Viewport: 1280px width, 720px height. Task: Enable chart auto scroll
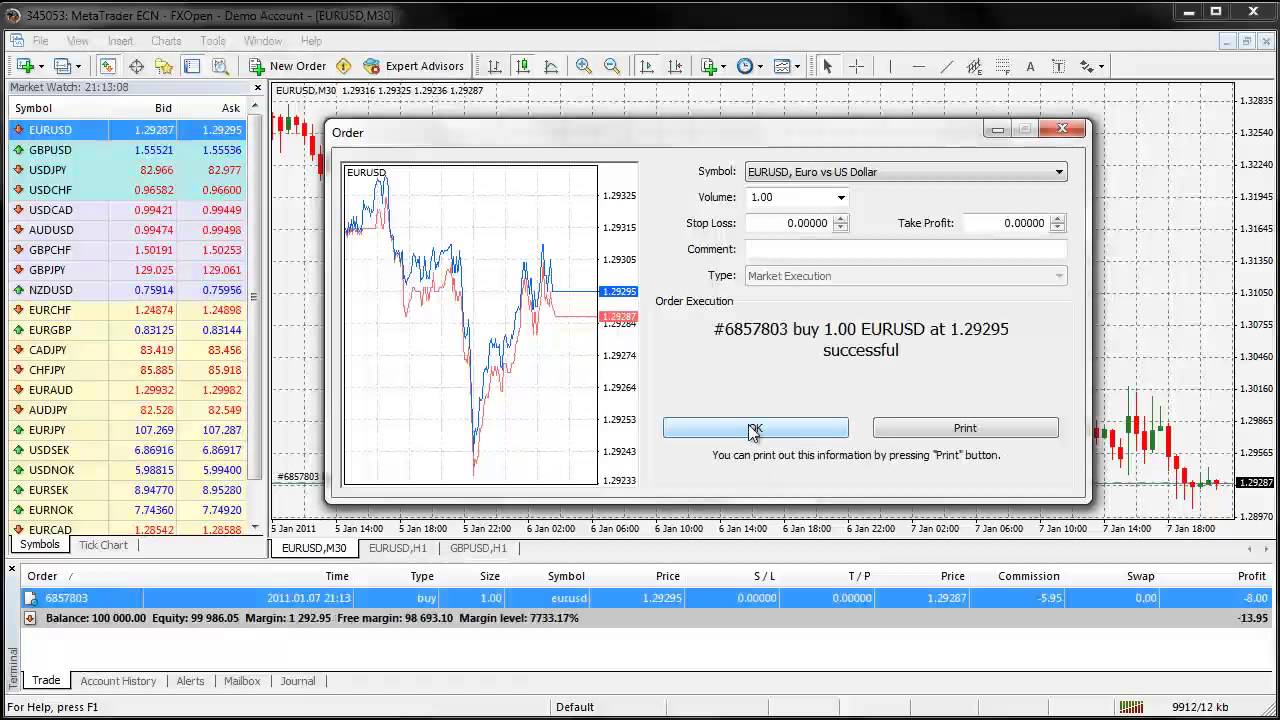645,66
